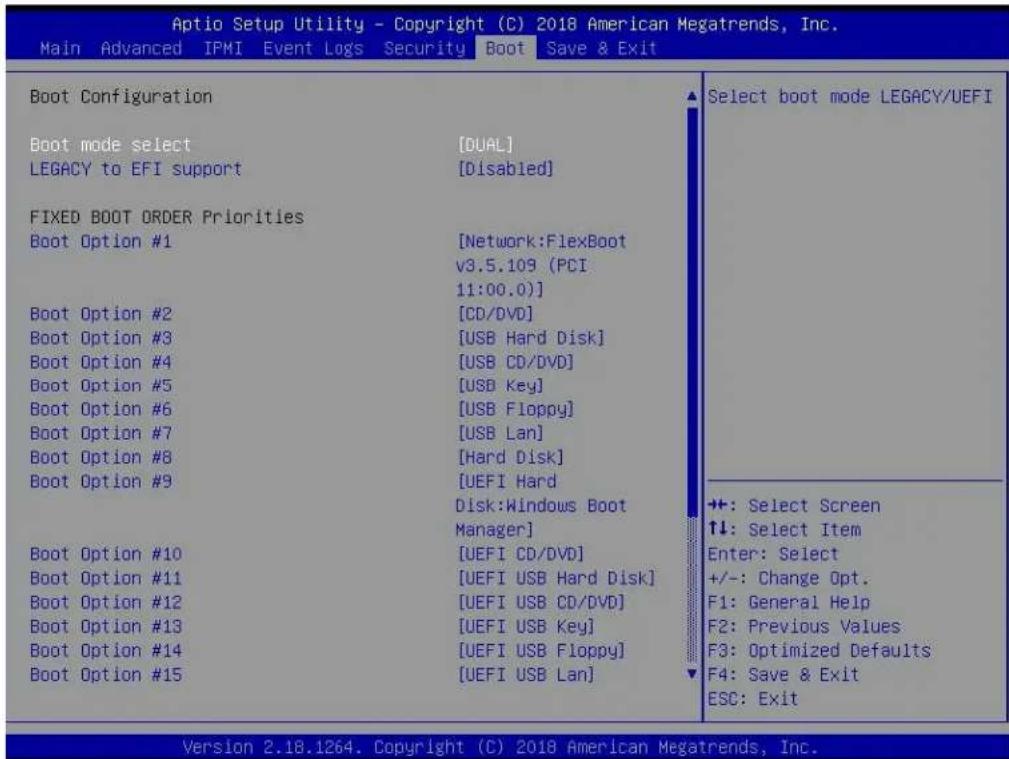The image size is (1009, 759).
Task: Open the [DUAL] boot mode value
Action: 485,145
